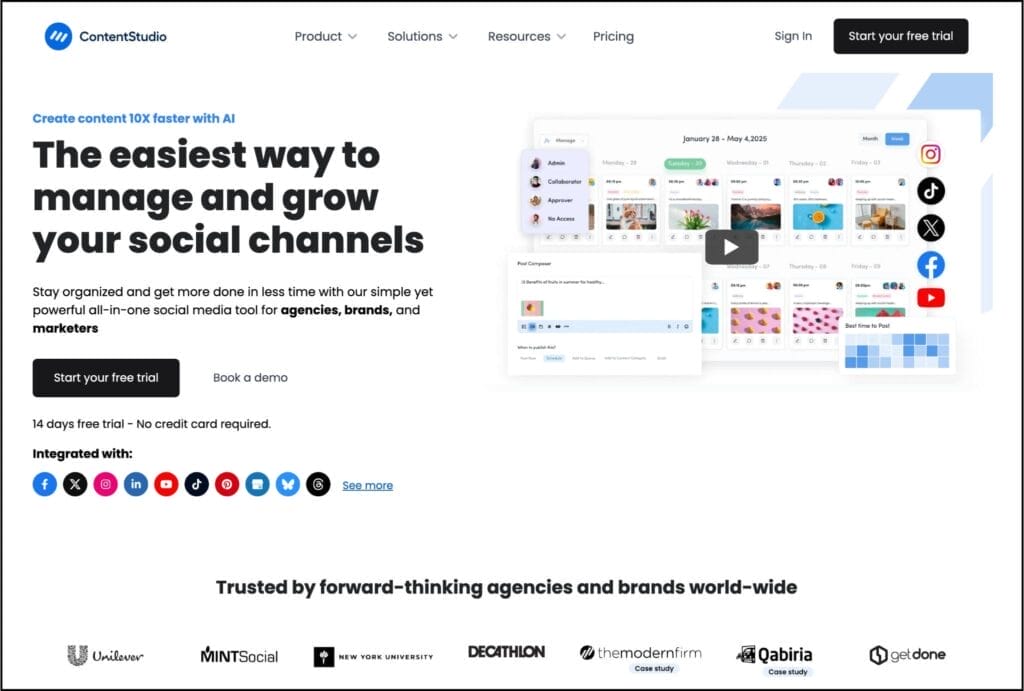The image size is (1024, 691).
Task: Click the MINTSocial logo
Action: (x=239, y=656)
